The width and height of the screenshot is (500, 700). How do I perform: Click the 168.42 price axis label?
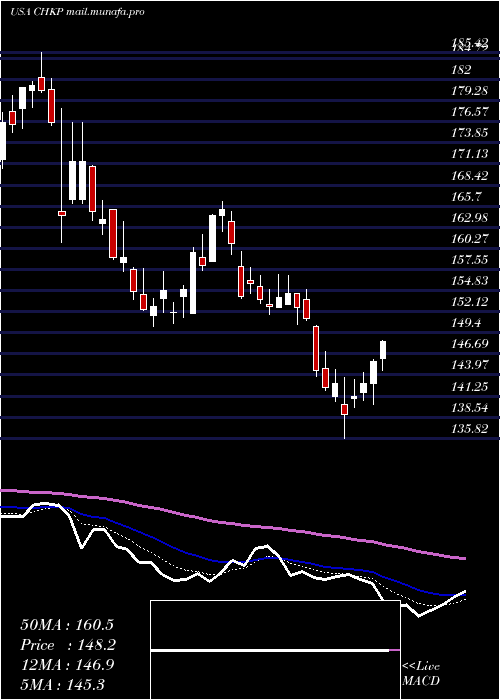pyautogui.click(x=470, y=175)
